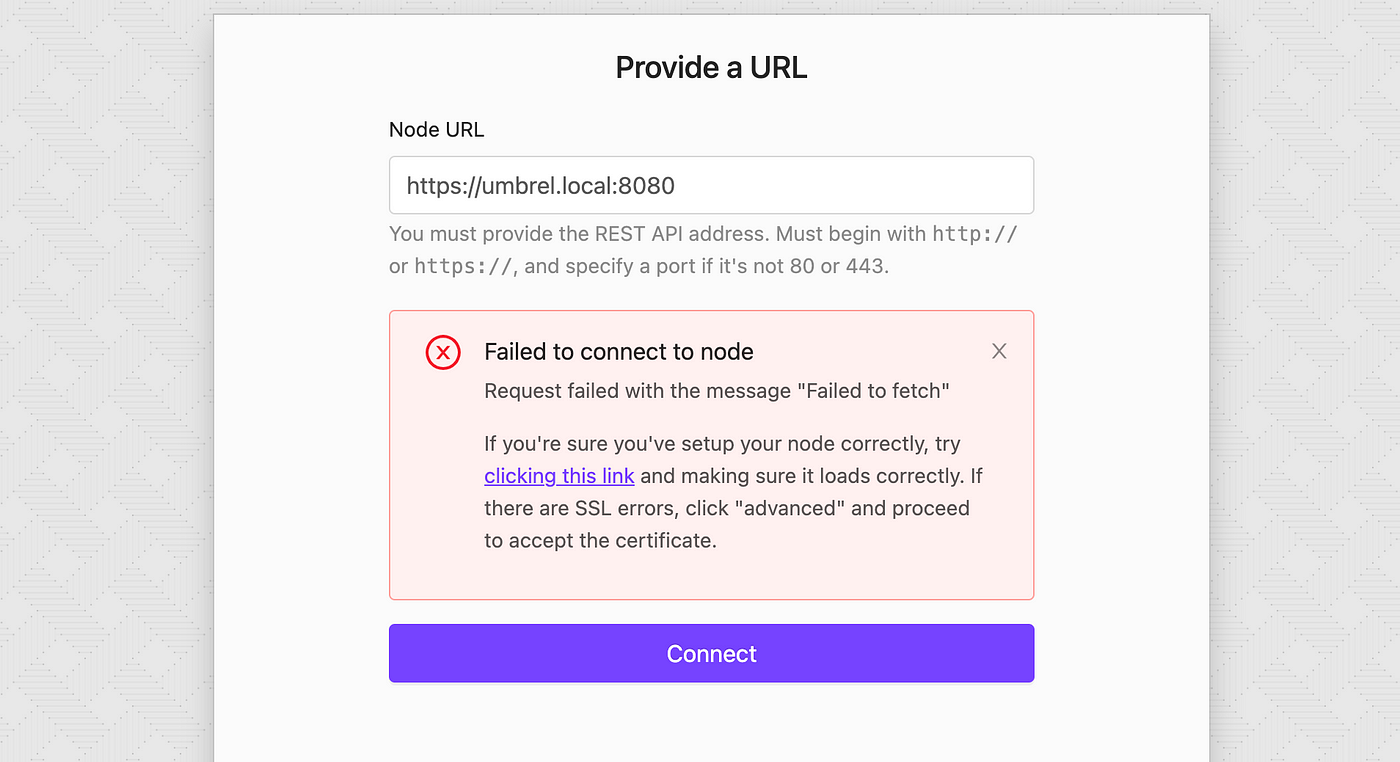Click the red error circle icon
Screen dimensions: 1400x762
click(443, 352)
